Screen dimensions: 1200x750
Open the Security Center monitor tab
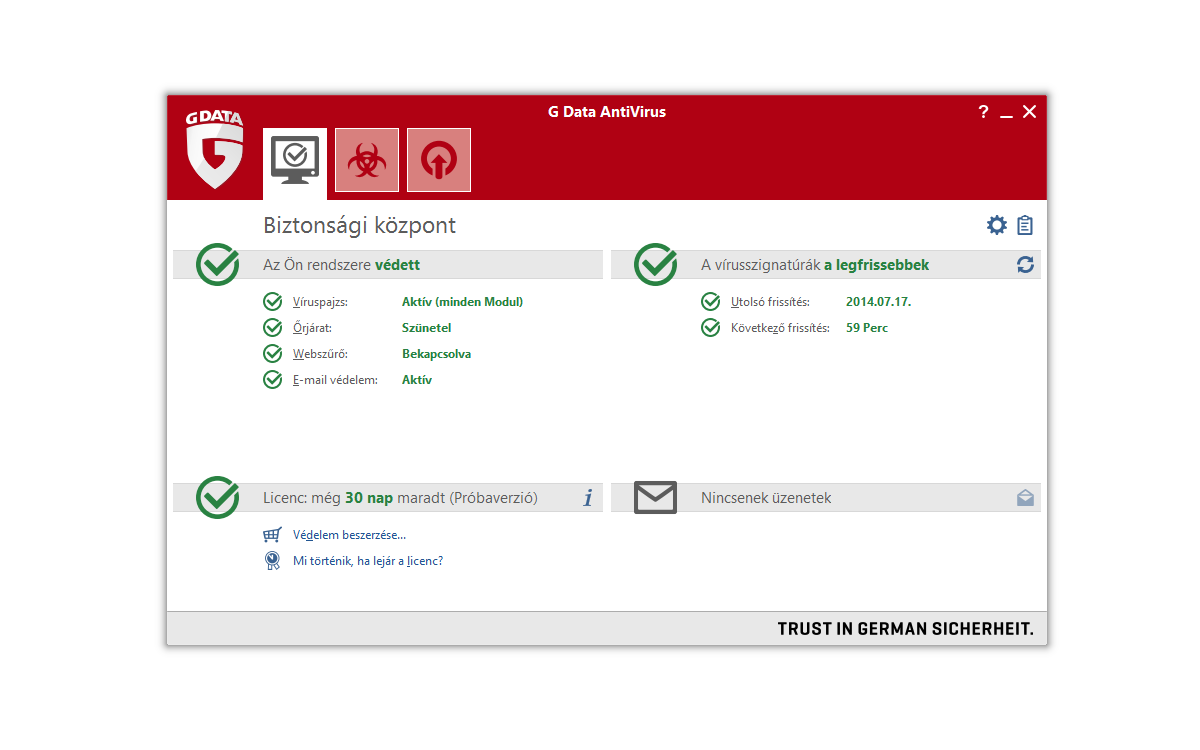[x=295, y=164]
